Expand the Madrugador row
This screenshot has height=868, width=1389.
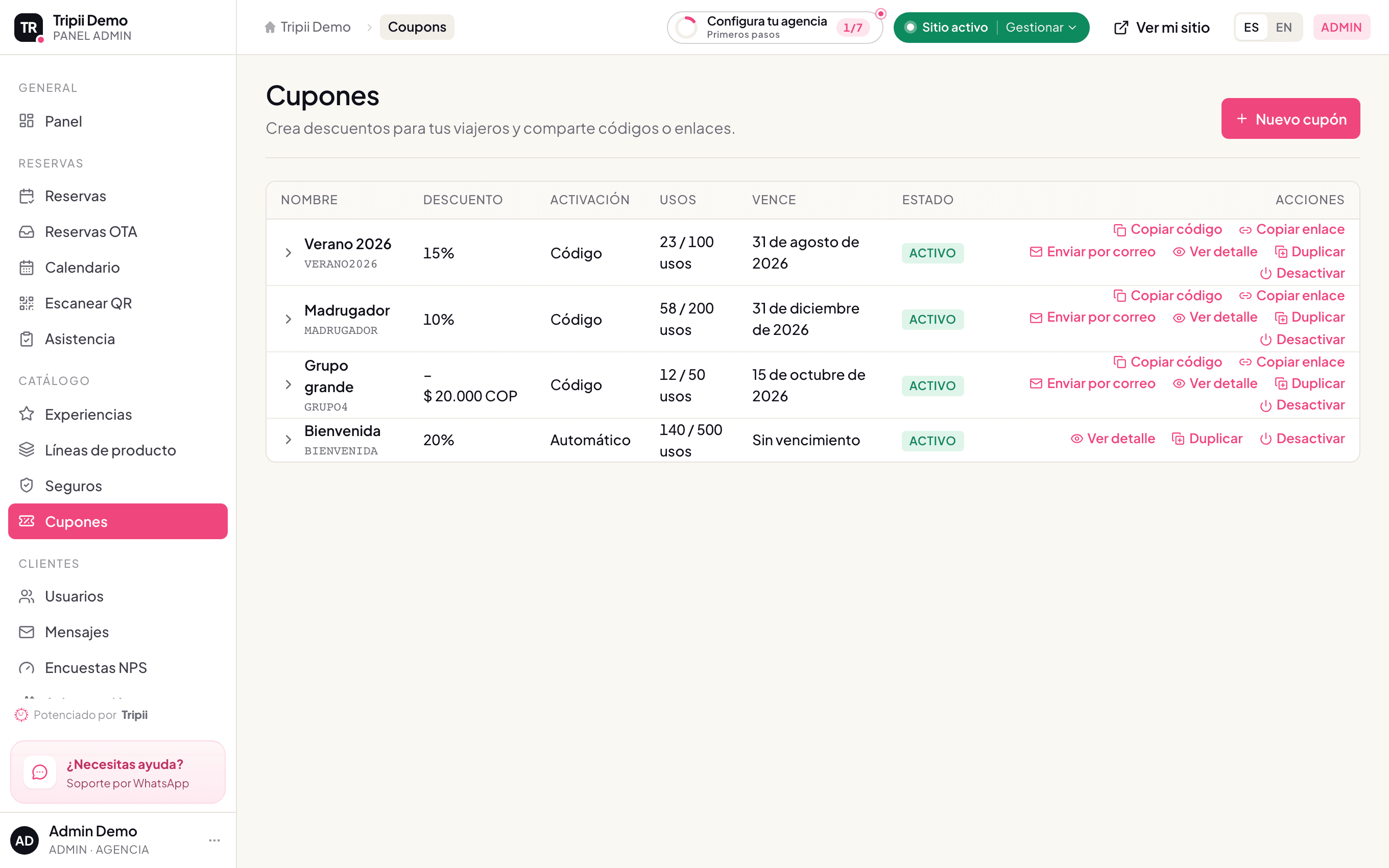pyautogui.click(x=288, y=319)
